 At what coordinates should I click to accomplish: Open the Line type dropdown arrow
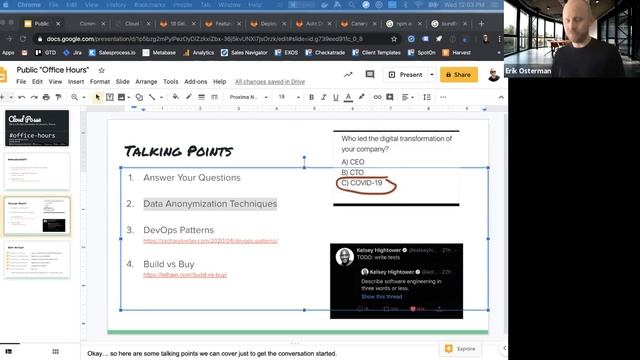[x=161, y=97]
